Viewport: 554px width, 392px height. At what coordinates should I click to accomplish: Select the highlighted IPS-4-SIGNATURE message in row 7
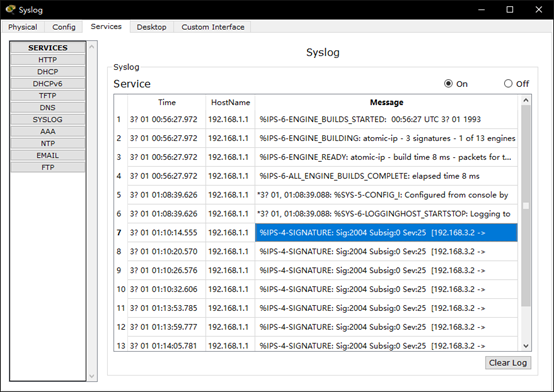[x=386, y=233]
